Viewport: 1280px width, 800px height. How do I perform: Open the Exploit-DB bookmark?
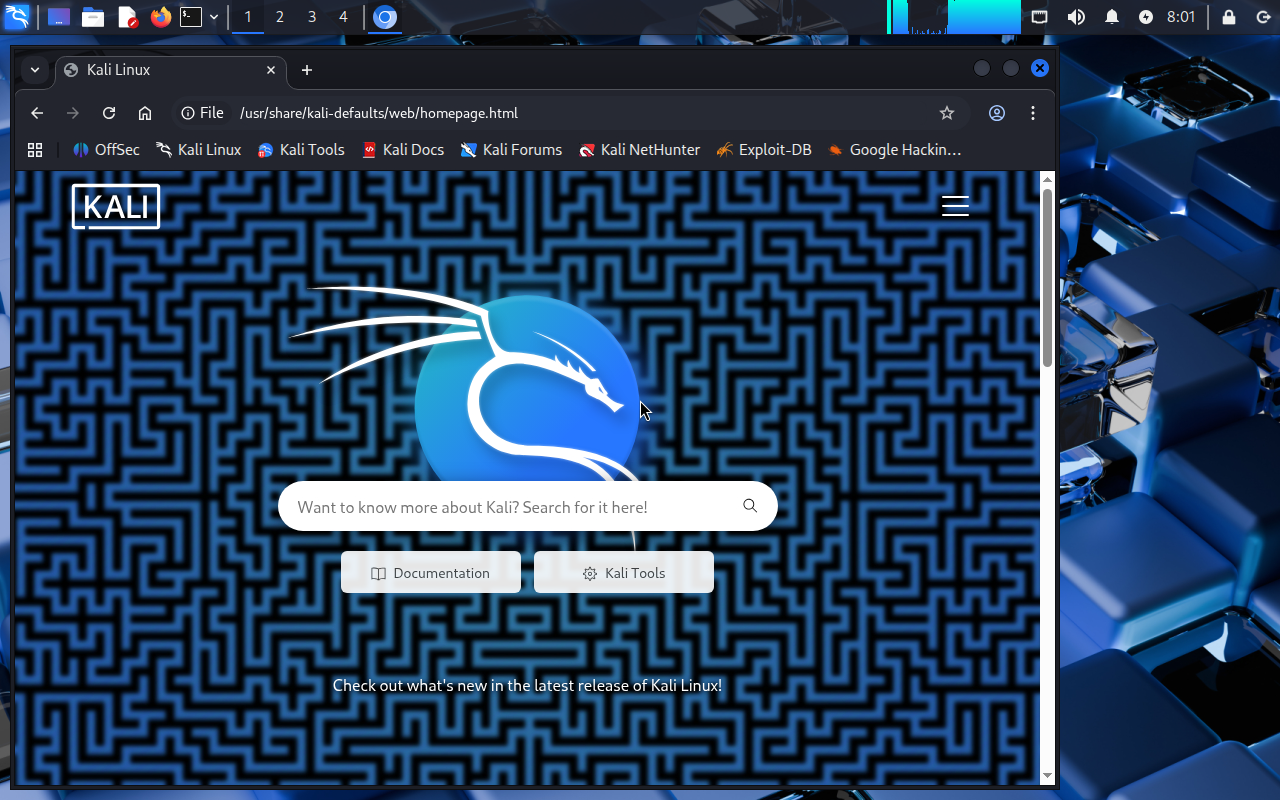click(764, 150)
